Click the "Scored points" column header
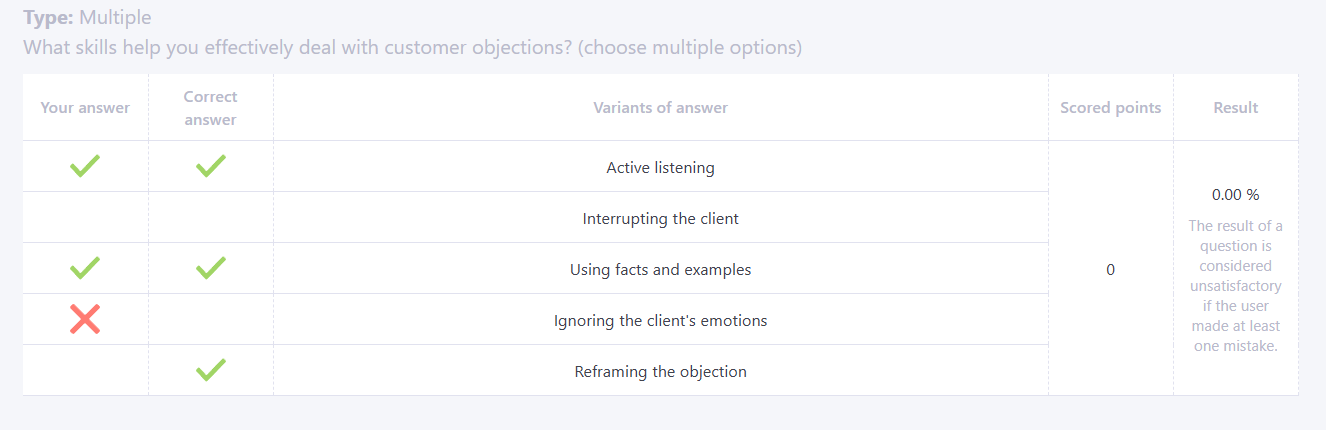The image size is (1326, 430). point(1110,108)
